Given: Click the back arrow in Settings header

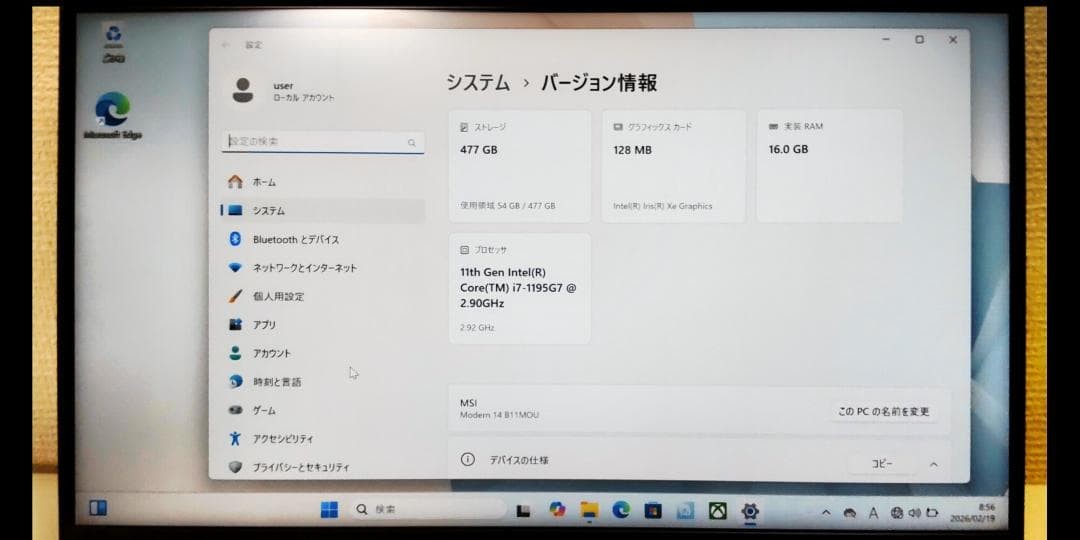Looking at the screenshot, I should (225, 45).
